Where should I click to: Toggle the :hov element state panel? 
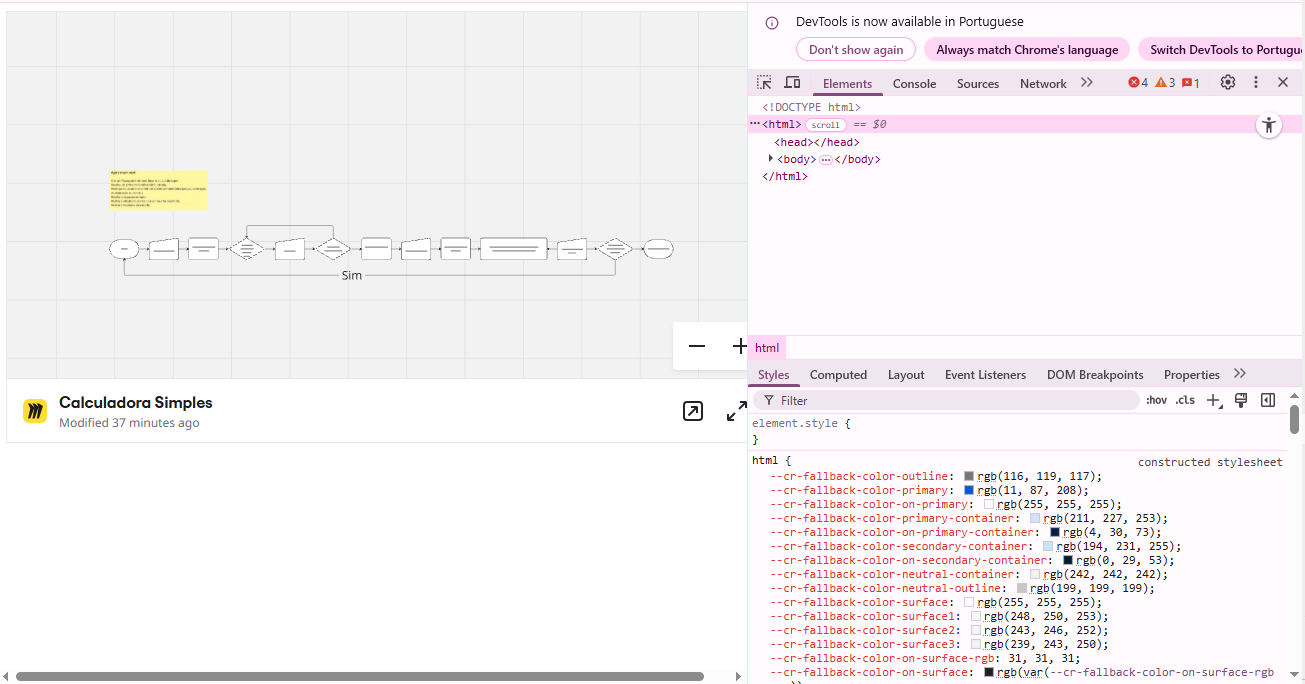click(x=1156, y=401)
